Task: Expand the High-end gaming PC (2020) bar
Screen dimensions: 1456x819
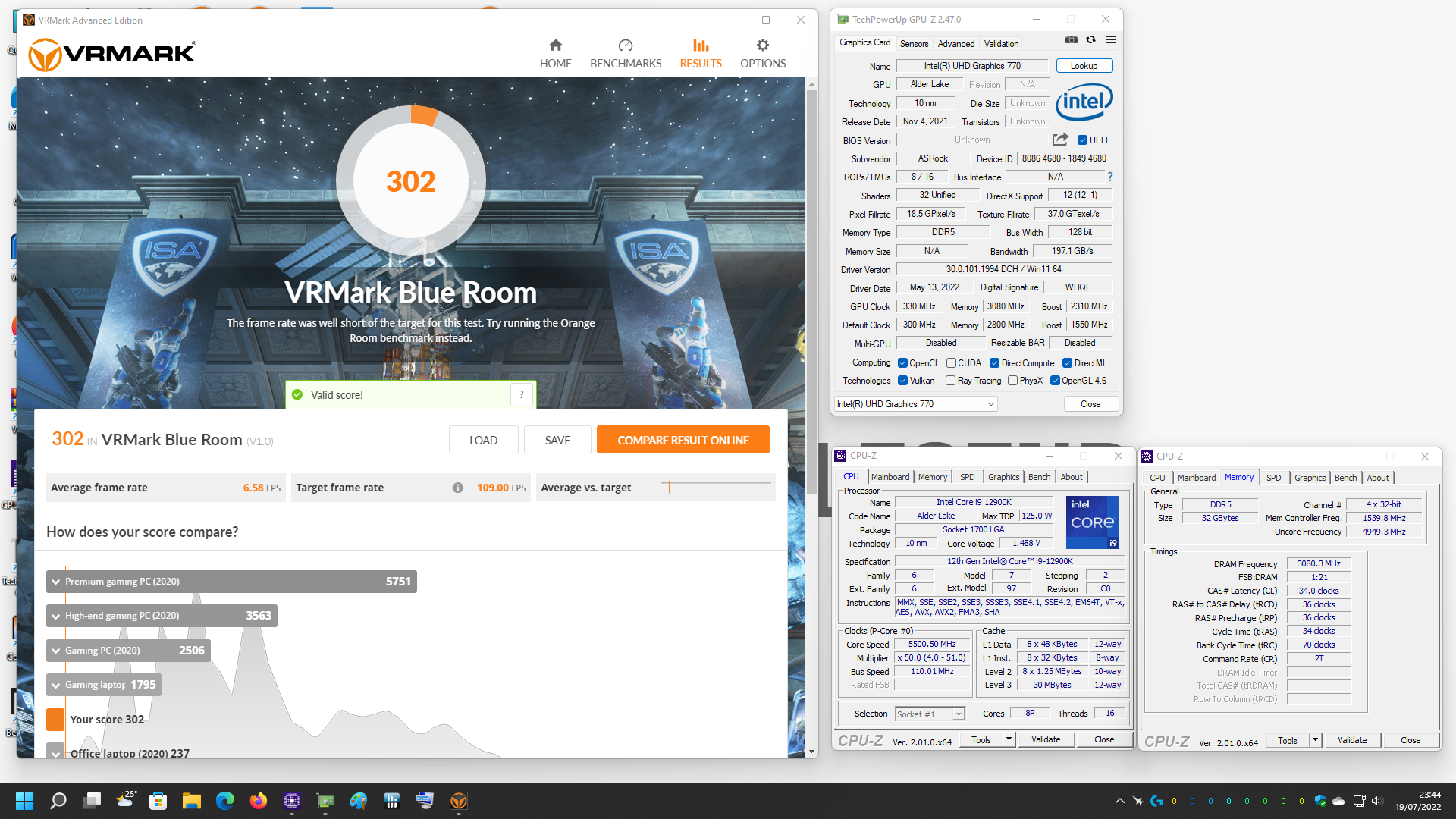Action: [162, 616]
